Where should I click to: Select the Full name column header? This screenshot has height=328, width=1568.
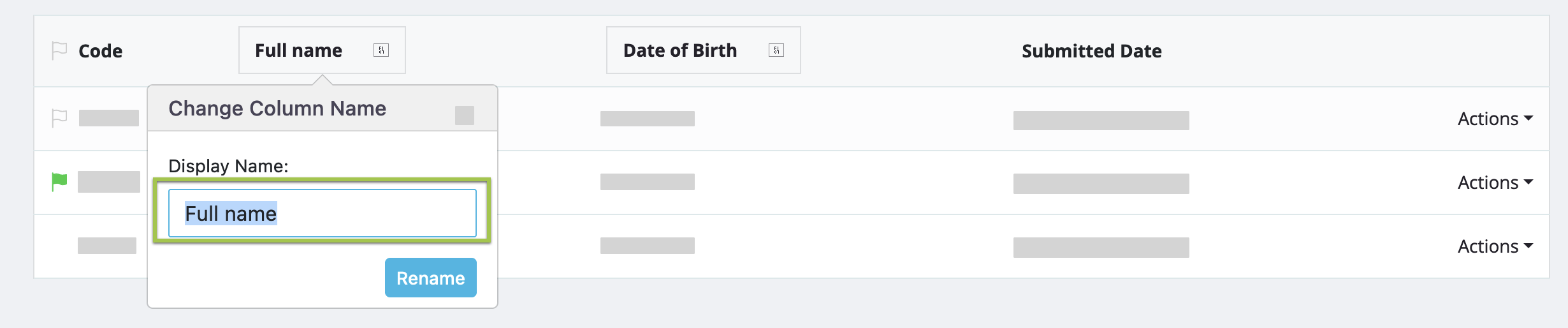(x=298, y=50)
